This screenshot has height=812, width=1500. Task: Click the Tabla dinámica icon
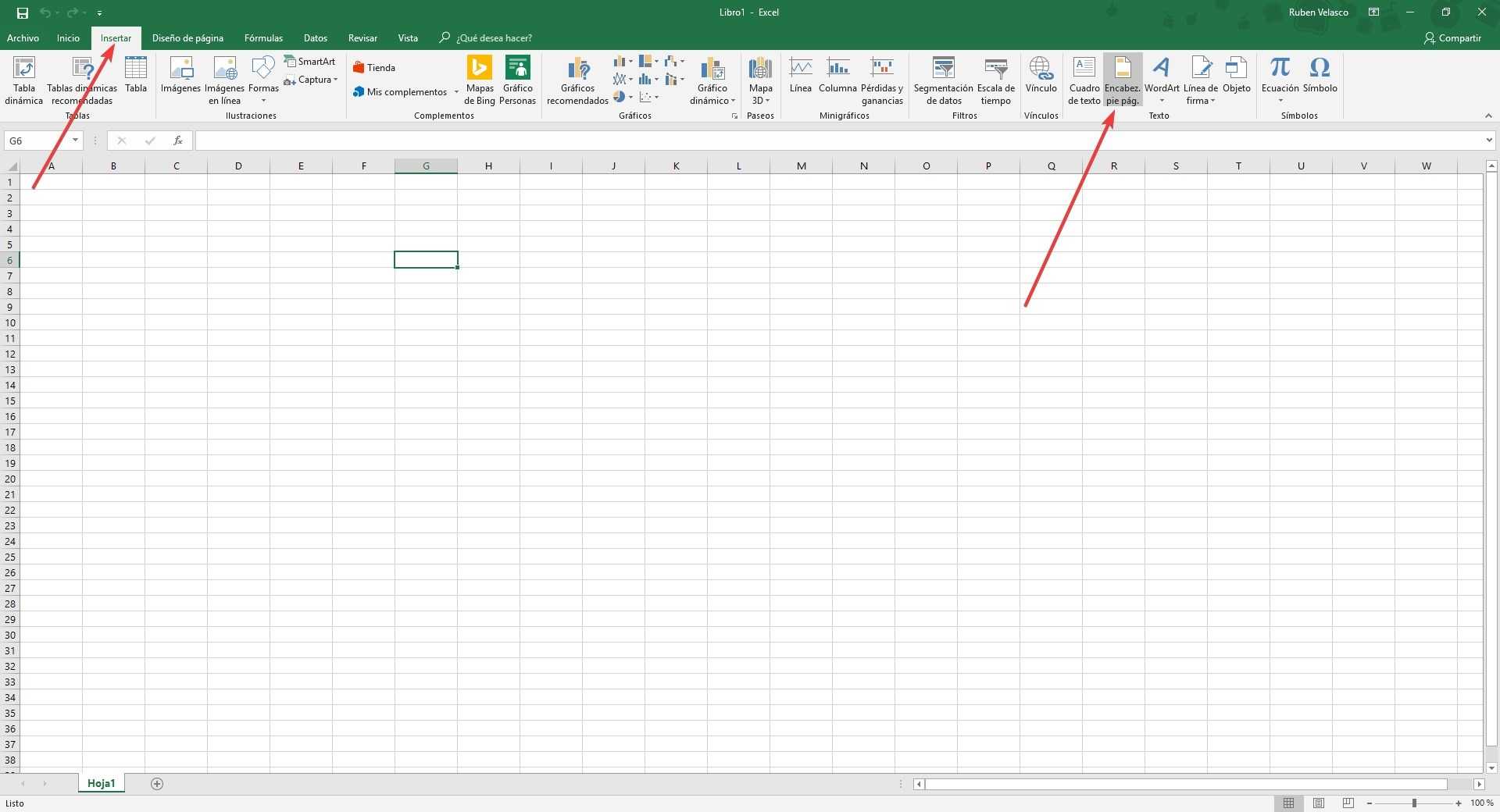(x=24, y=80)
